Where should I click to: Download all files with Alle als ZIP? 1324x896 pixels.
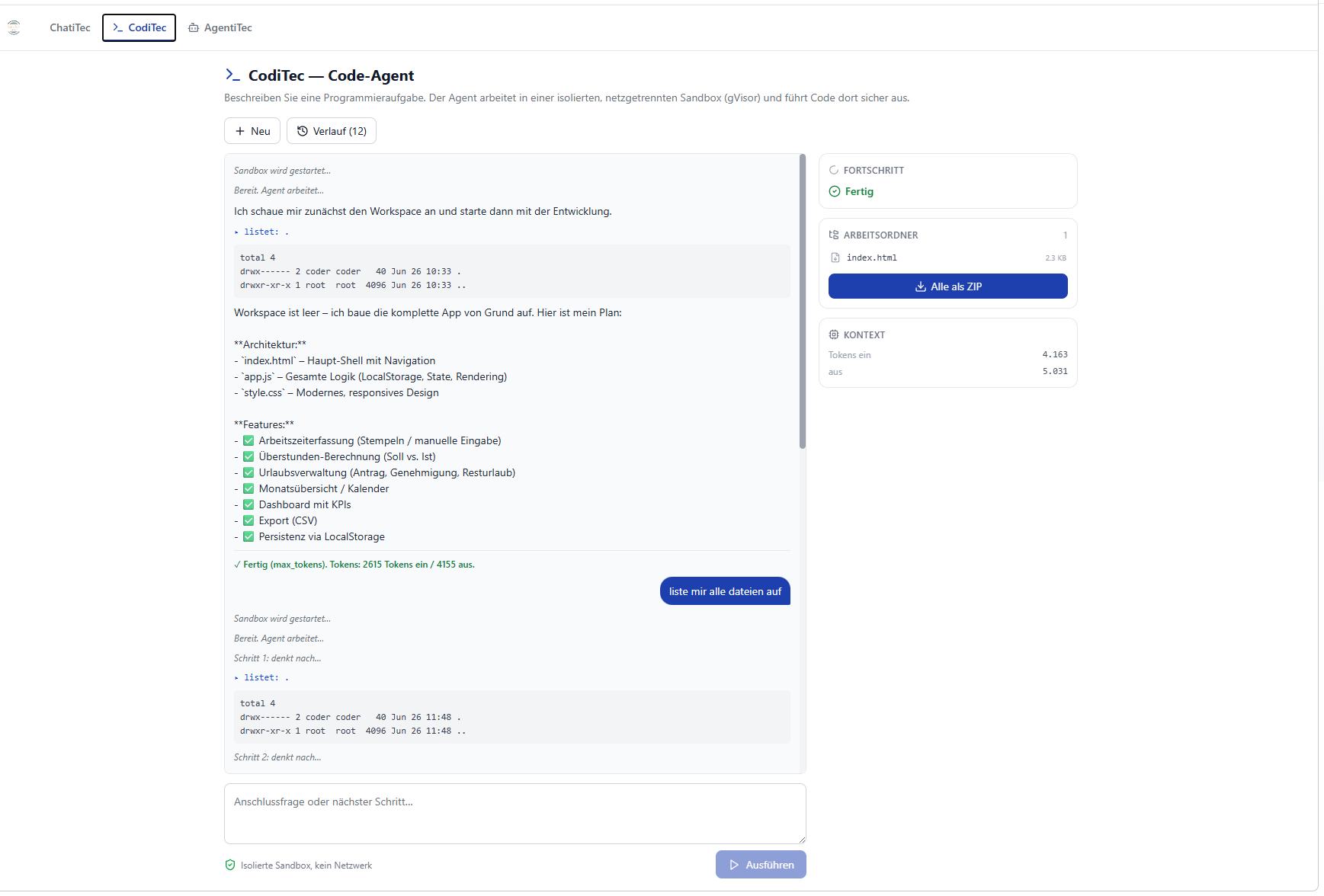(x=947, y=286)
